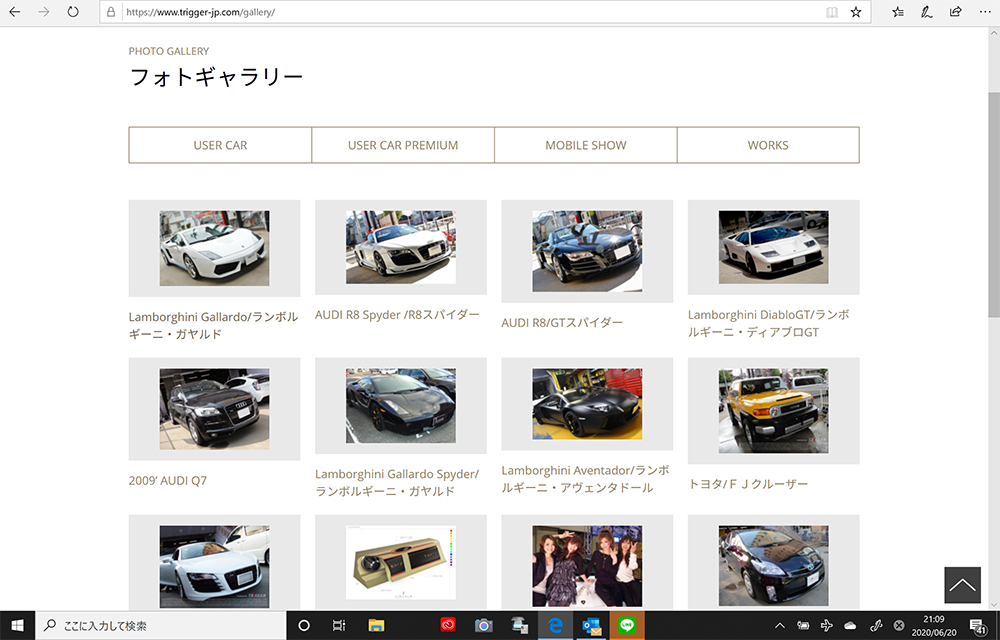Click the Lamborghini DiabloGT text link
This screenshot has height=640, width=1000.
coord(768,323)
